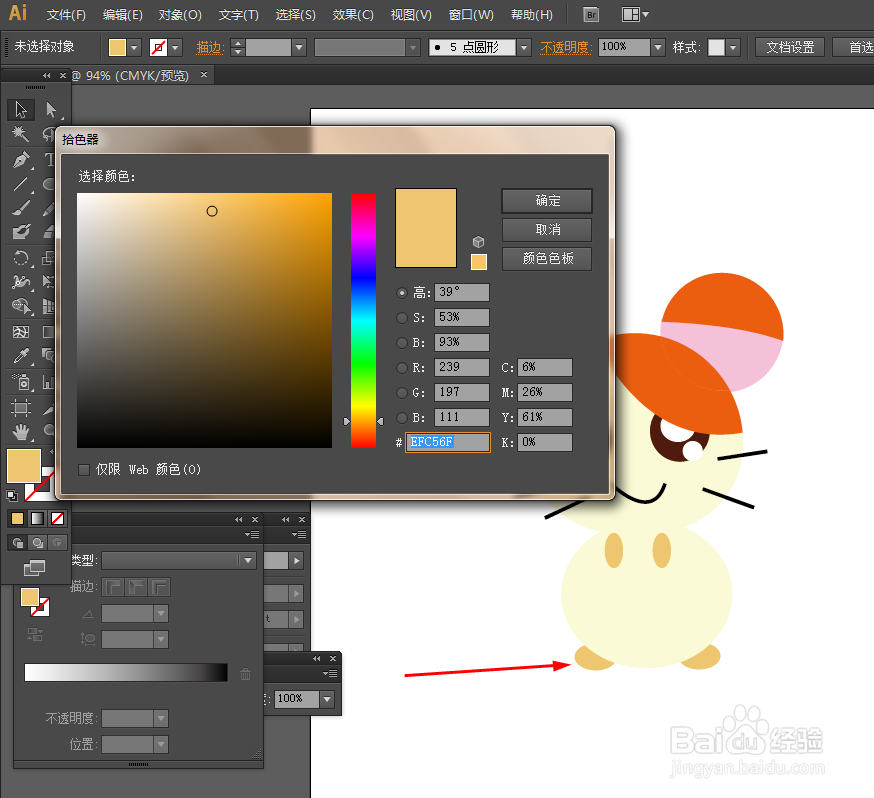Open Adobe Bridge via Br icon
The width and height of the screenshot is (874, 798).
[x=591, y=15]
